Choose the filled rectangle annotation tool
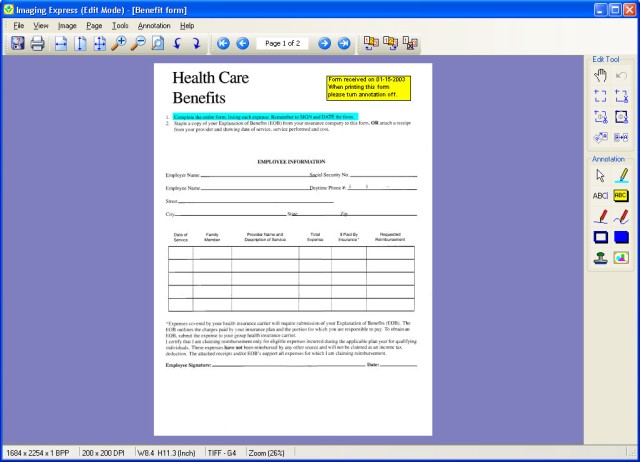This screenshot has height=462, width=640. coord(621,237)
